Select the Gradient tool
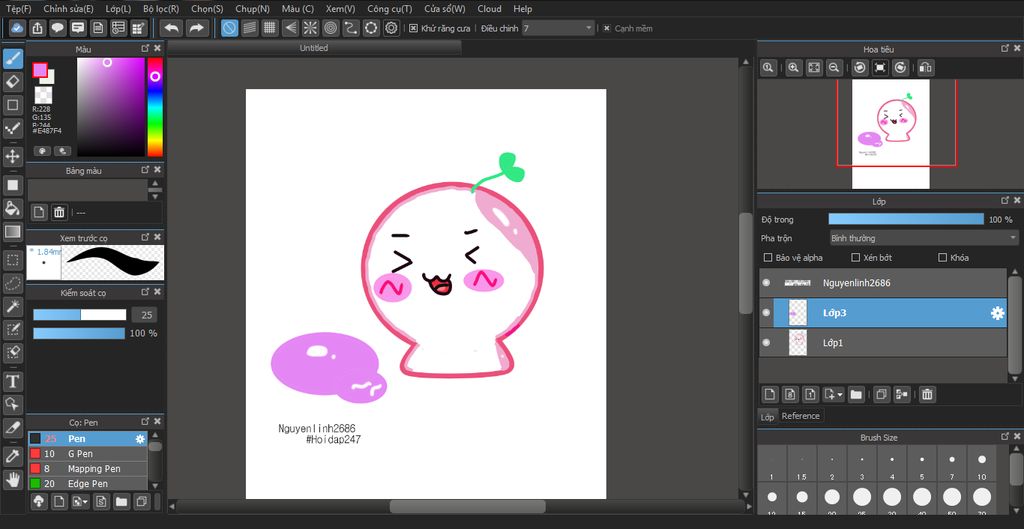Image resolution: width=1024 pixels, height=529 pixels. 12,231
